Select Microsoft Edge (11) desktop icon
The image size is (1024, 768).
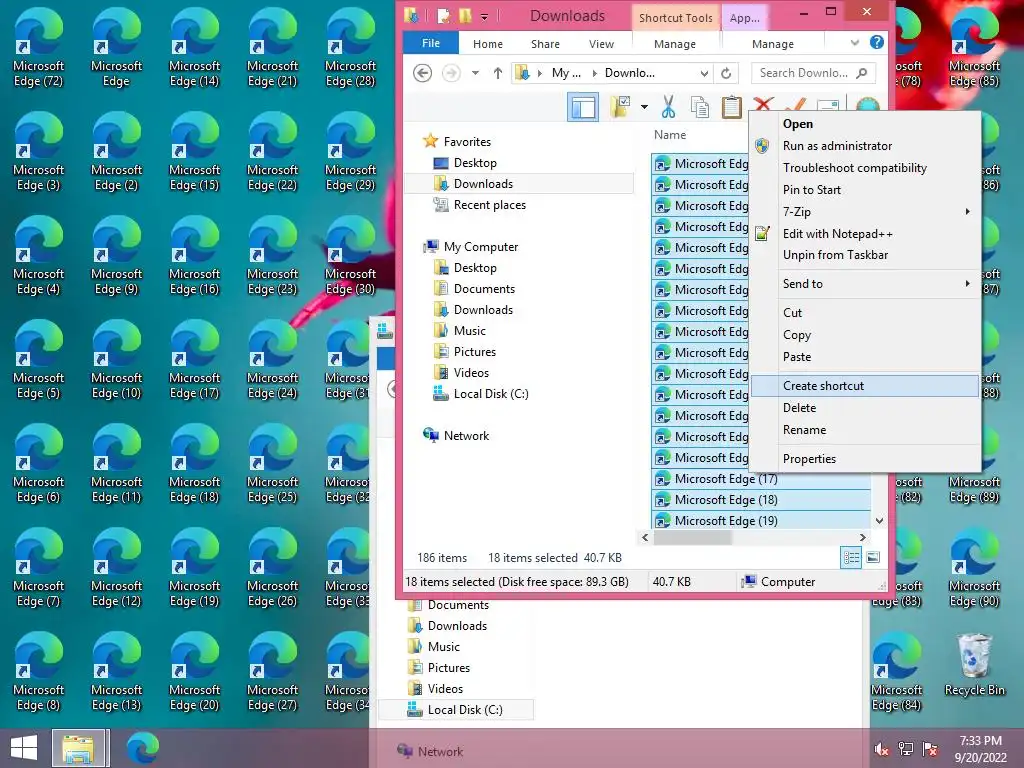pyautogui.click(x=116, y=464)
